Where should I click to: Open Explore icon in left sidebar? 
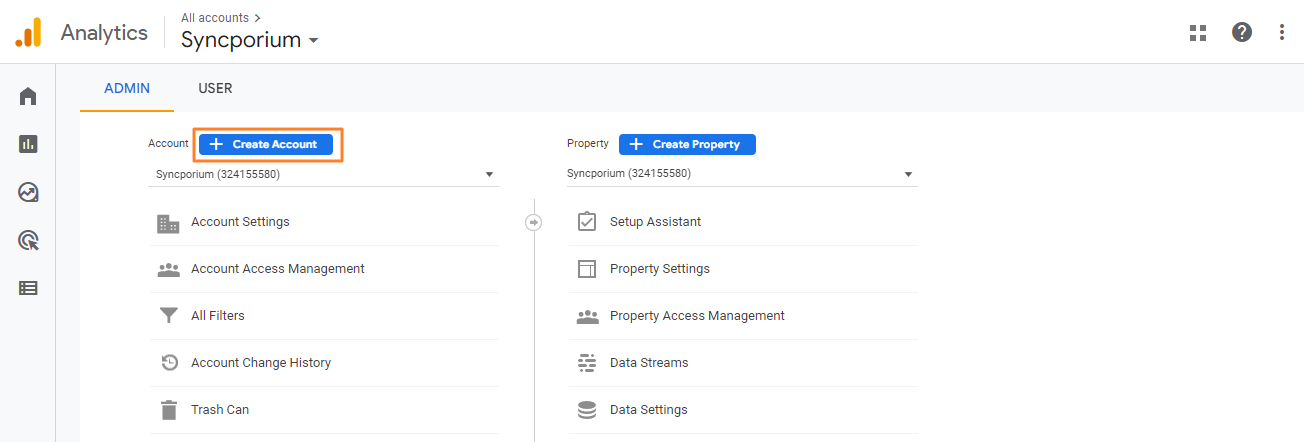pos(28,192)
